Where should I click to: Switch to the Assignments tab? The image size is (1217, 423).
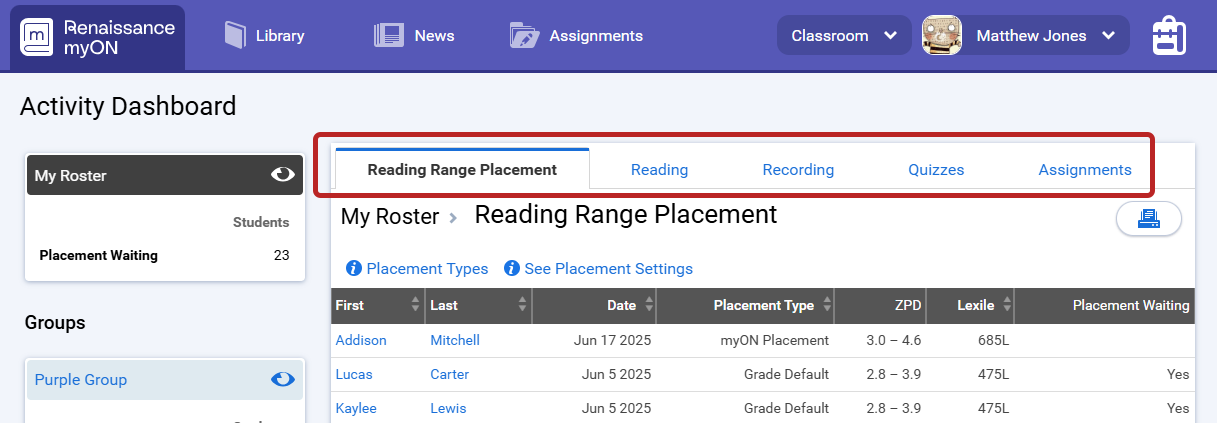click(1085, 170)
